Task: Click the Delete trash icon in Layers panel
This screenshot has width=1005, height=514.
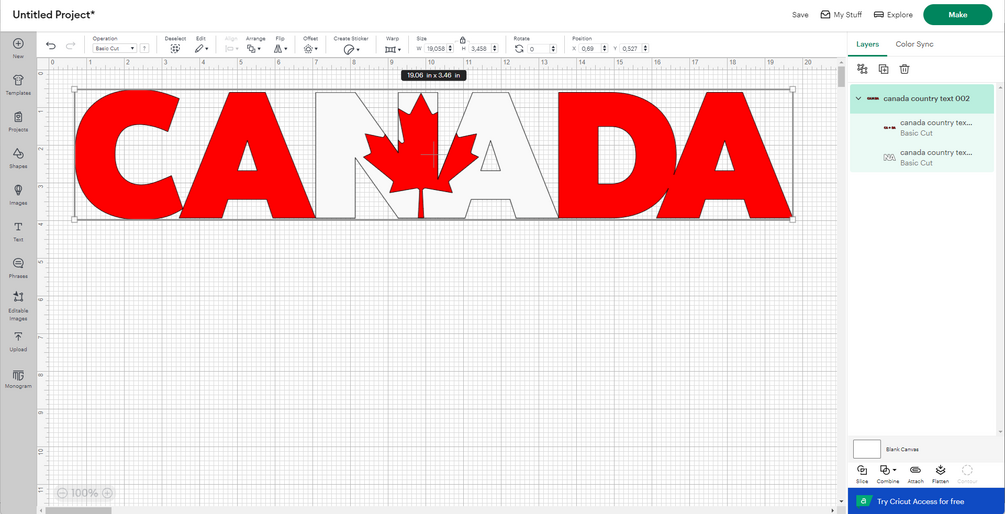Action: [x=904, y=69]
